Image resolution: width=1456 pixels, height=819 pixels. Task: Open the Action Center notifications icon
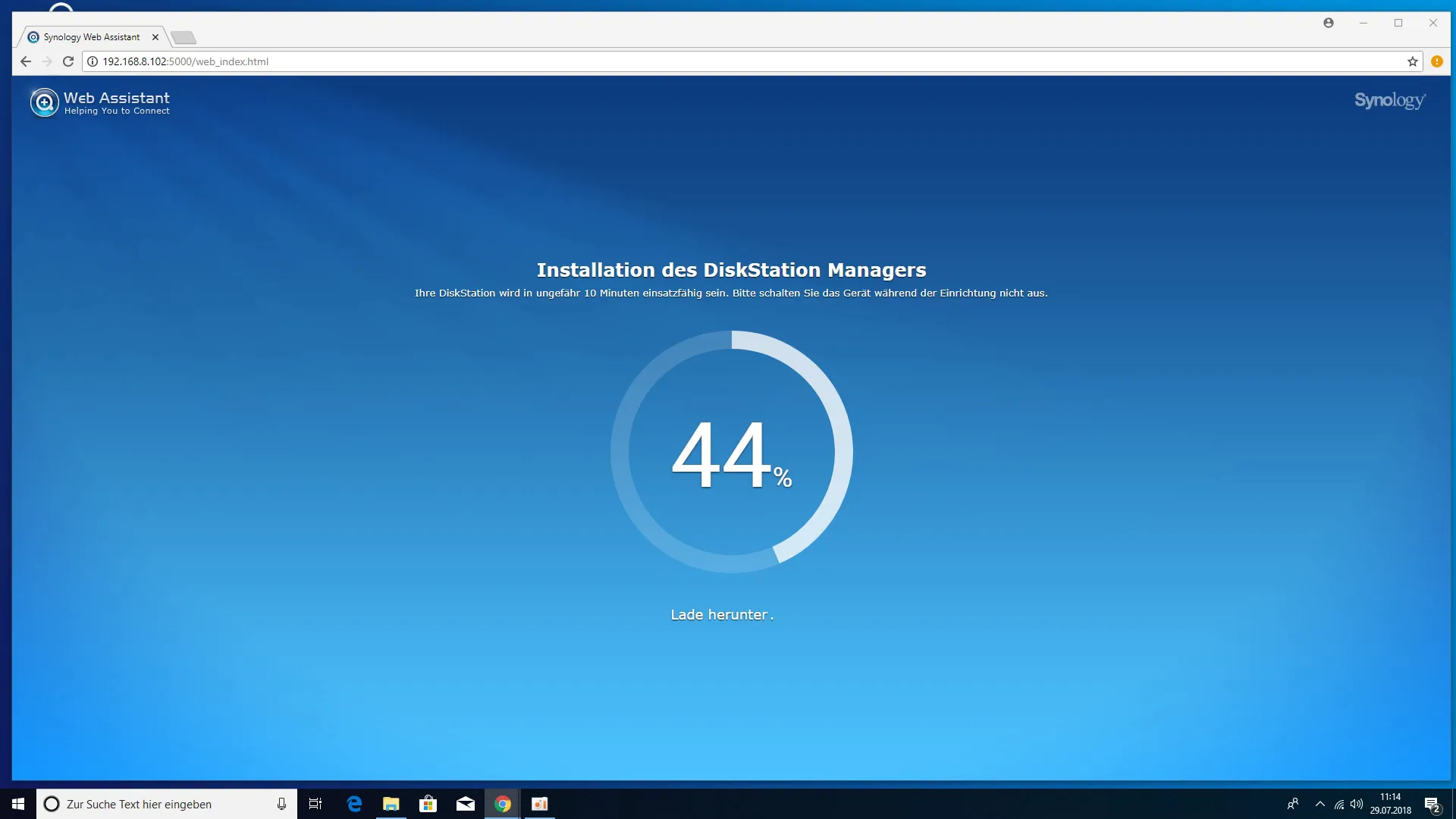pos(1432,804)
